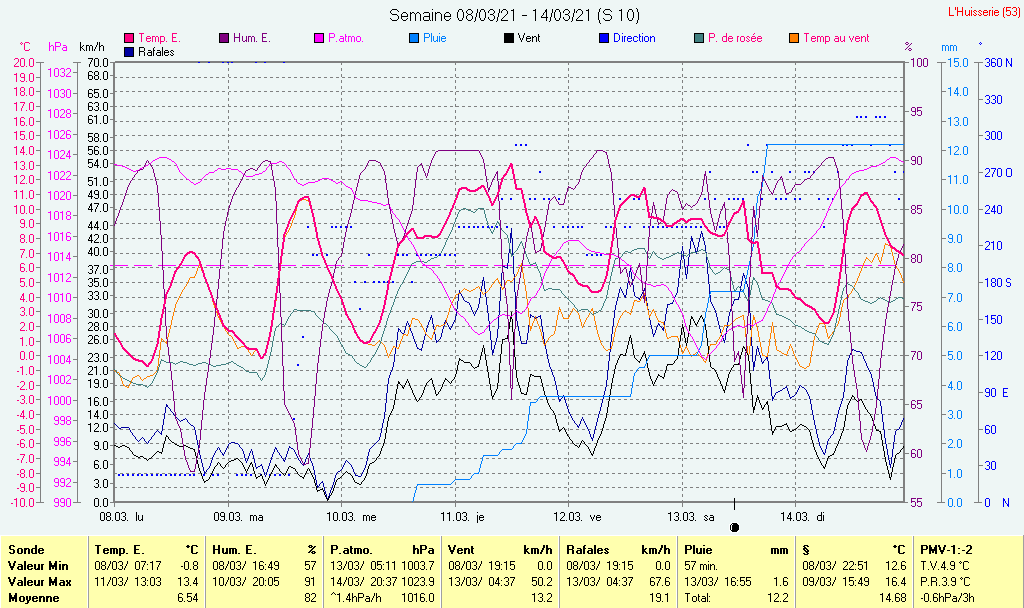Click the temperature maximum value 13.4

point(188,582)
